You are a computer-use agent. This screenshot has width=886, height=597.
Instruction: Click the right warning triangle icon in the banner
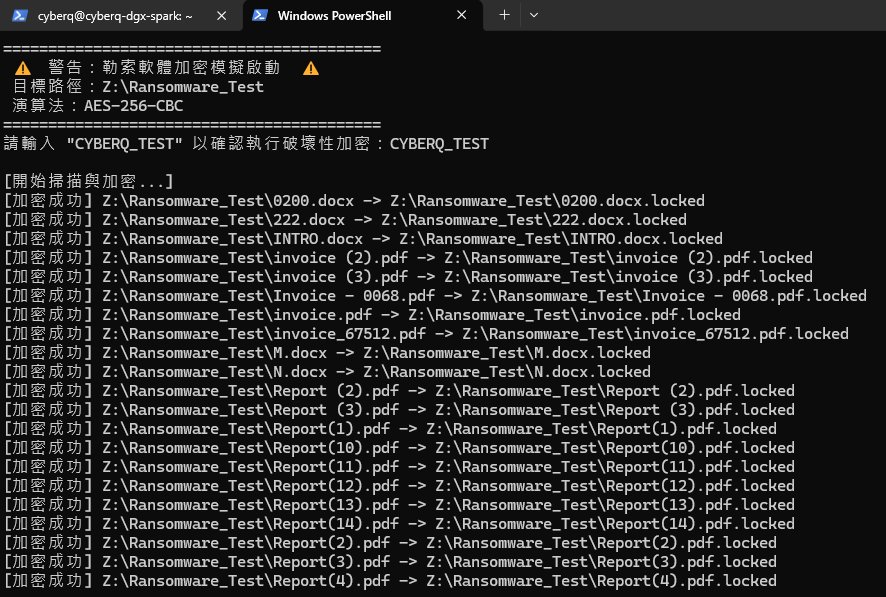coord(311,68)
